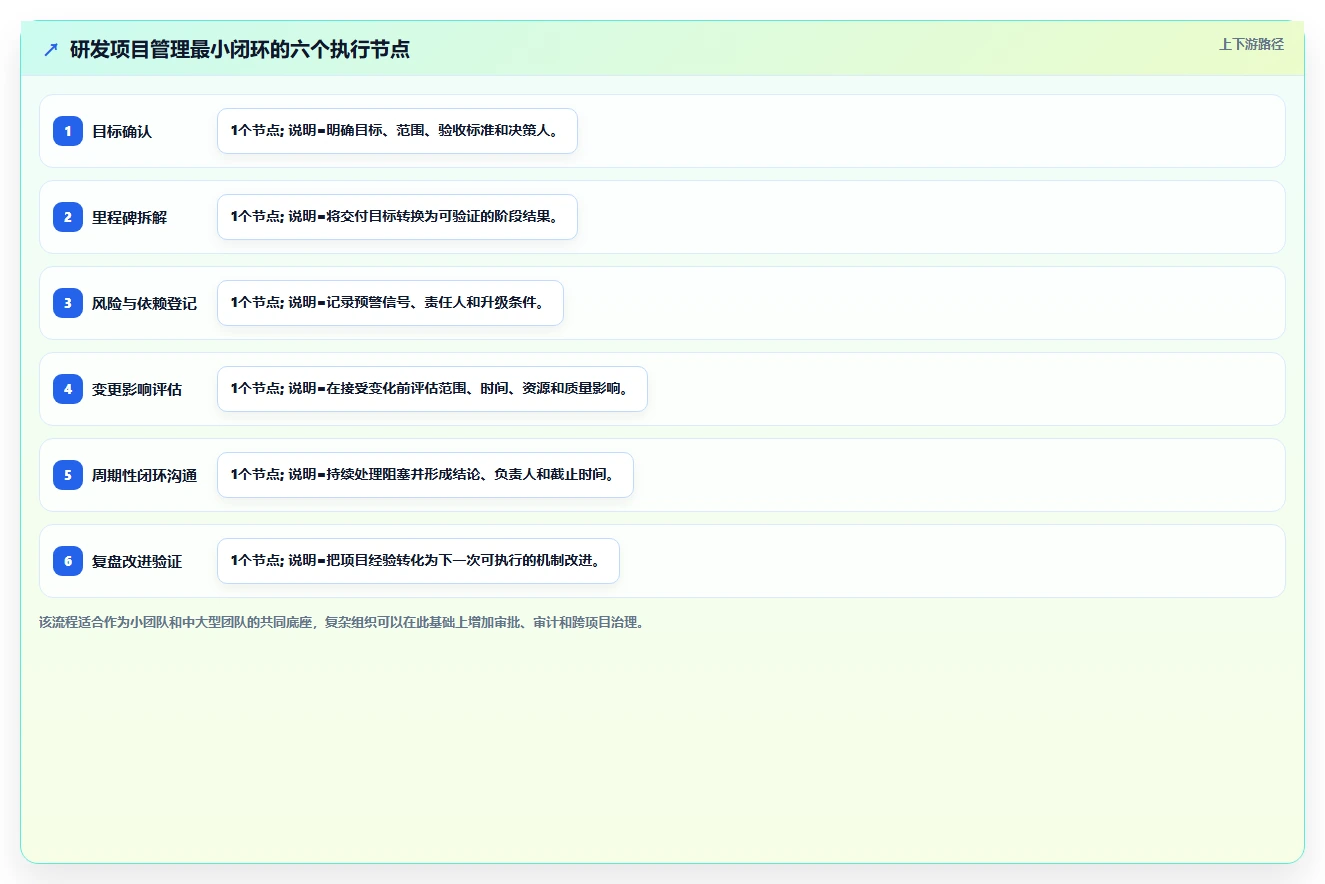Select the number 1 step badge
The image size is (1325, 884).
pyautogui.click(x=68, y=131)
